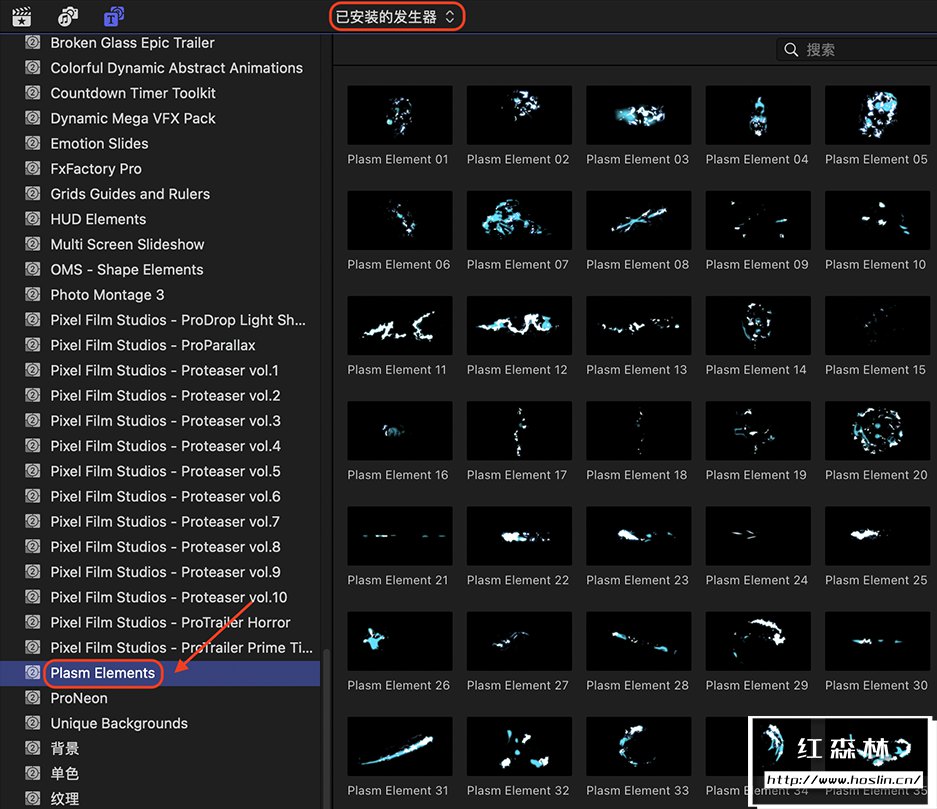Click the icon beside Emotion Slides

pos(33,143)
